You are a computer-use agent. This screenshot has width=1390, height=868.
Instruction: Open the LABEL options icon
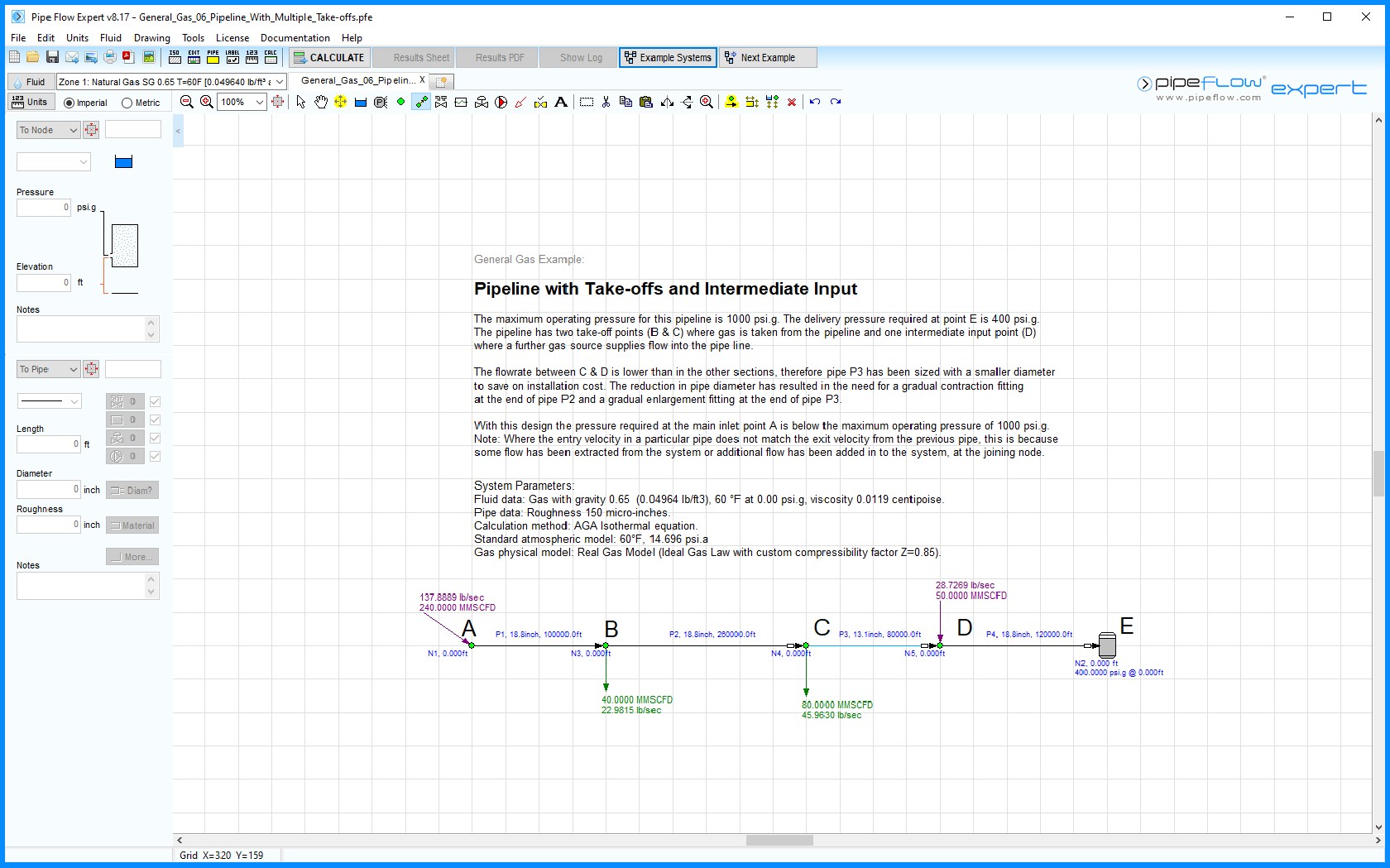[232, 57]
